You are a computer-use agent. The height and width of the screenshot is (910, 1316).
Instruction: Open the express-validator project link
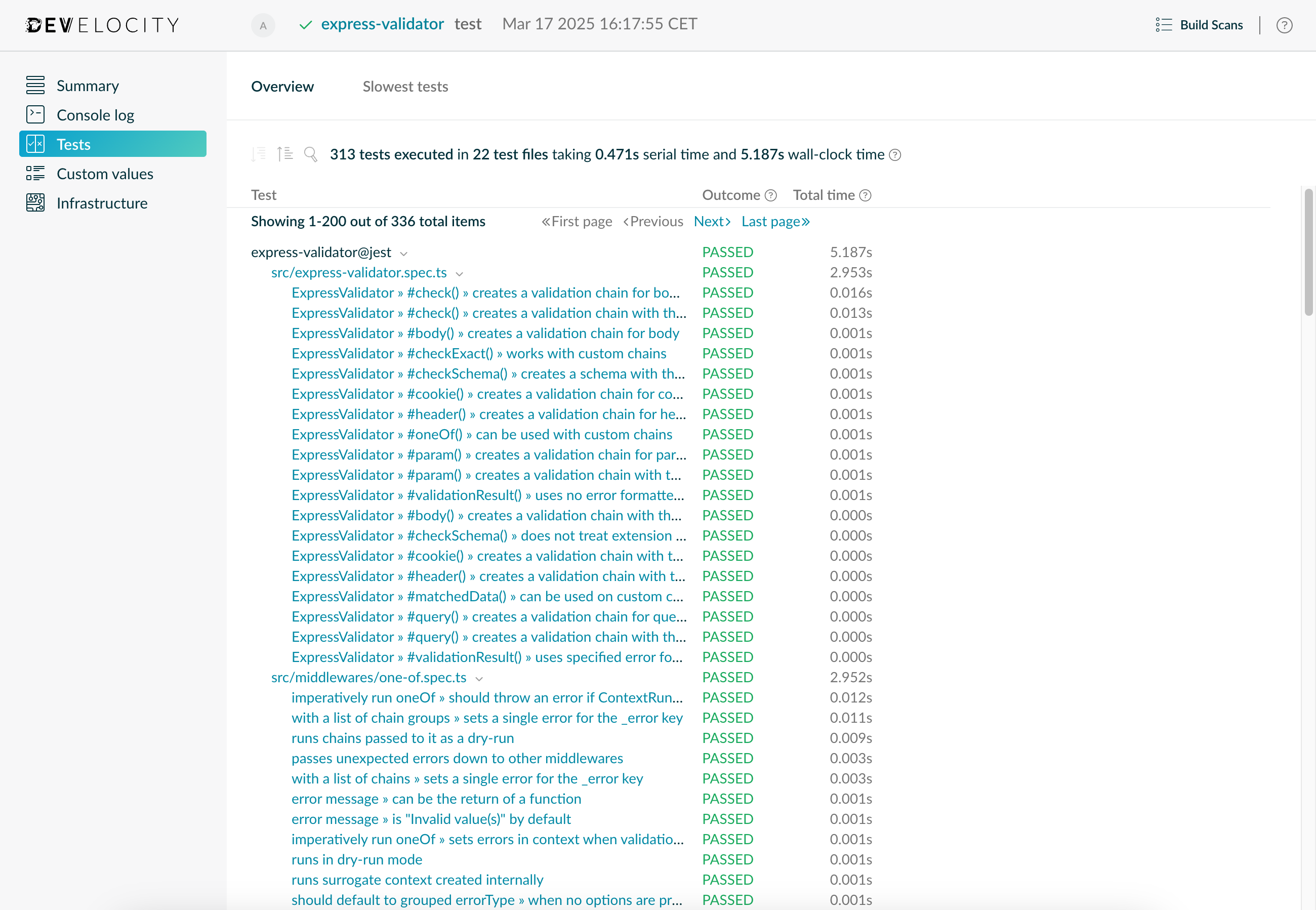pos(382,24)
